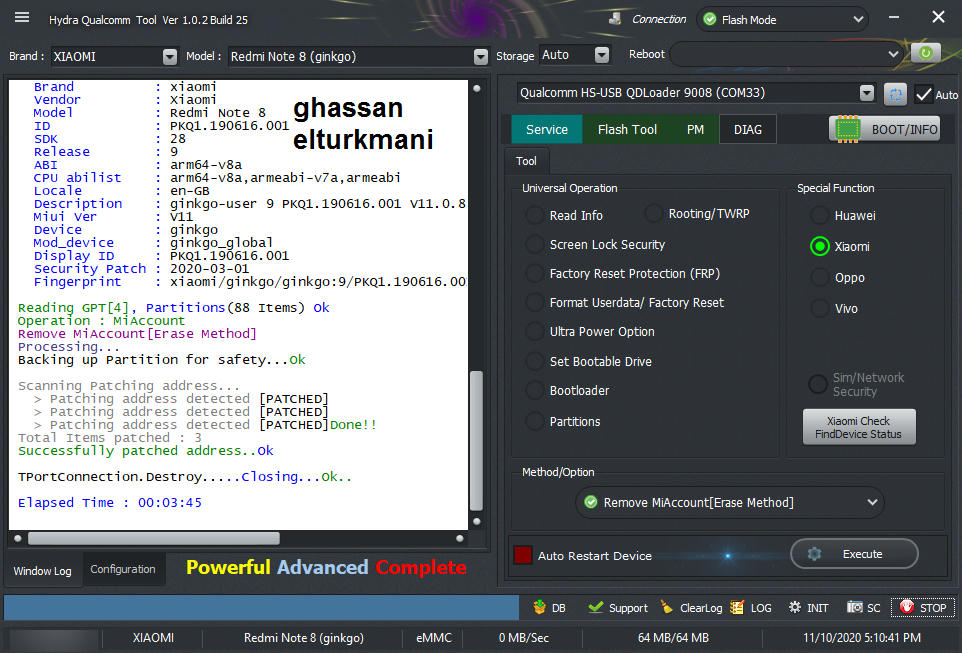Open the Window Log tab
This screenshot has height=653, width=962.
pyautogui.click(x=42, y=570)
